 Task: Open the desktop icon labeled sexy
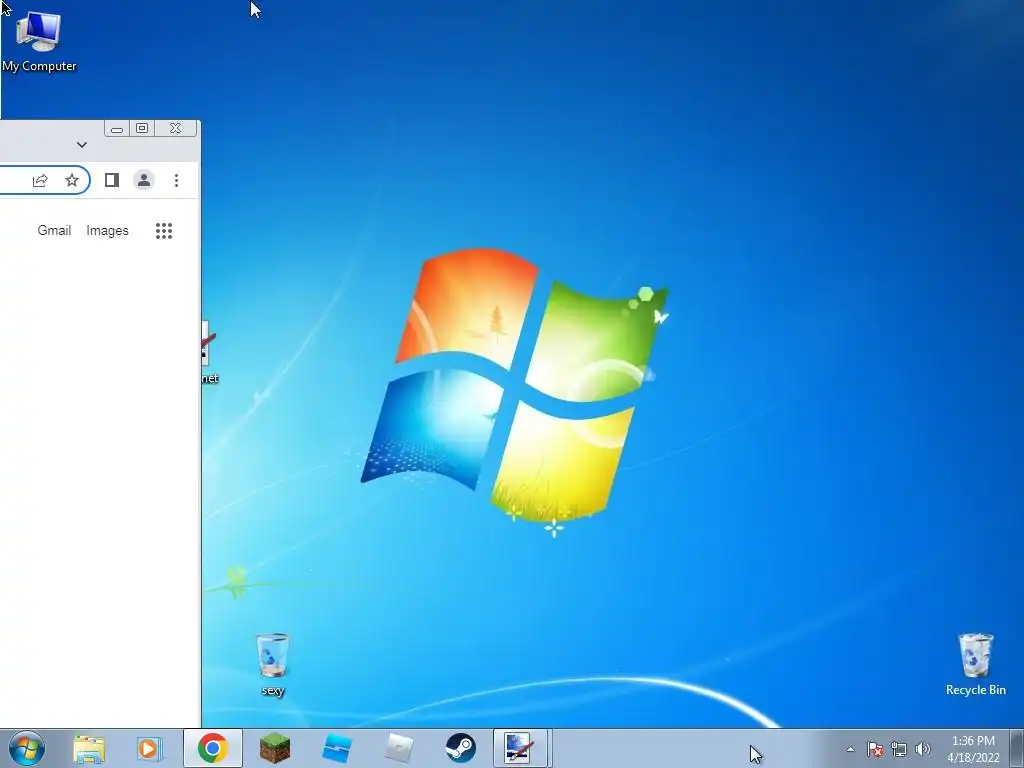272,664
